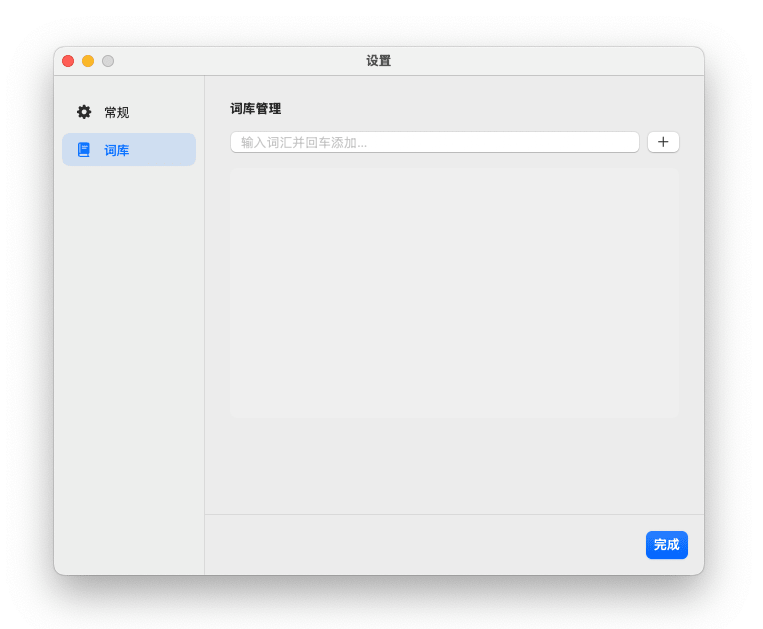Click inside the empty word list box
Viewport: 763px width, 629px height.
454,293
